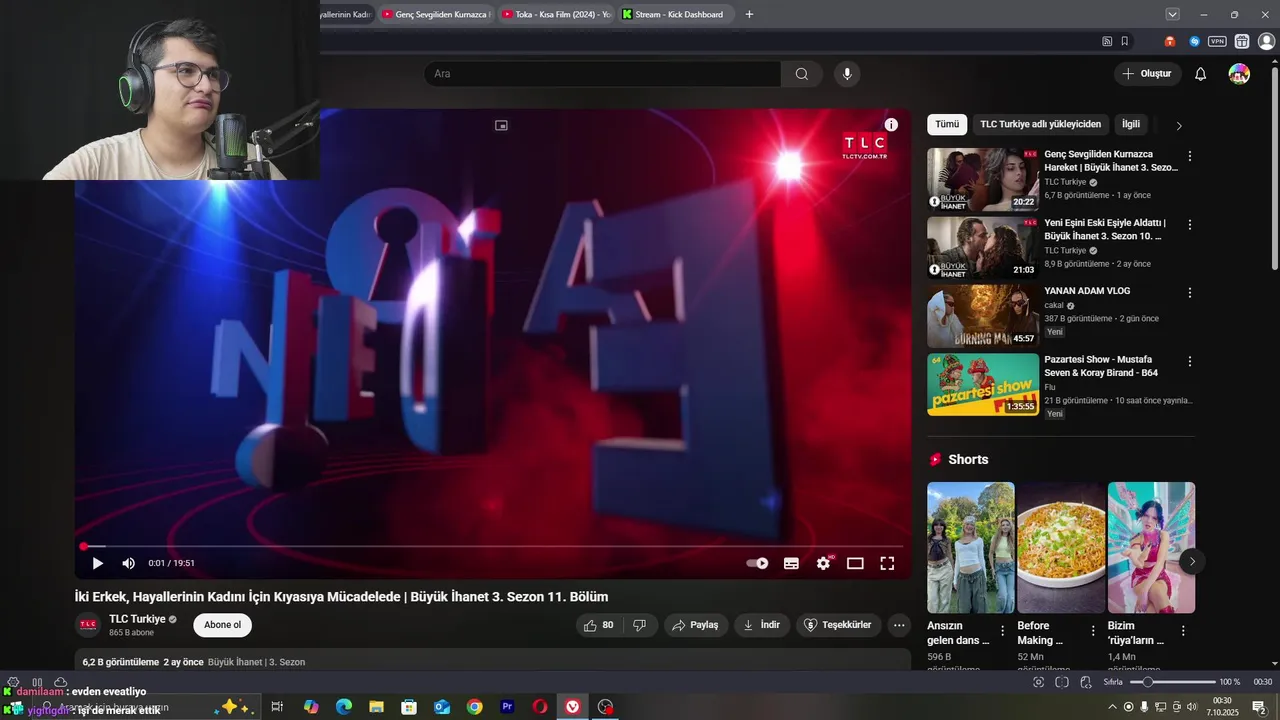Open the taskbar volume speaker icon
1280x720 pixels.
coord(1192,707)
